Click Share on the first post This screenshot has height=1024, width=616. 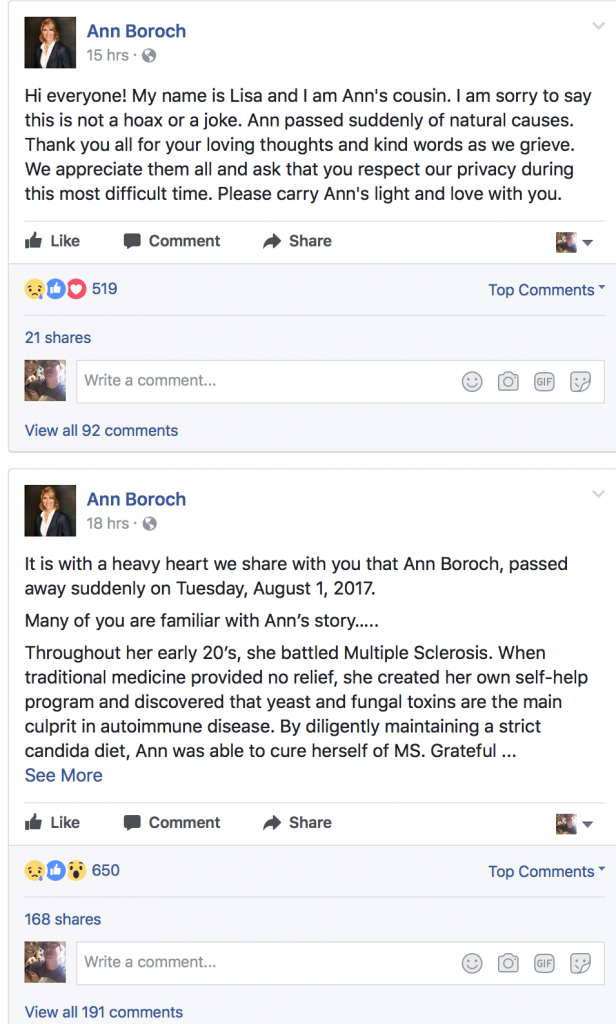click(x=297, y=241)
